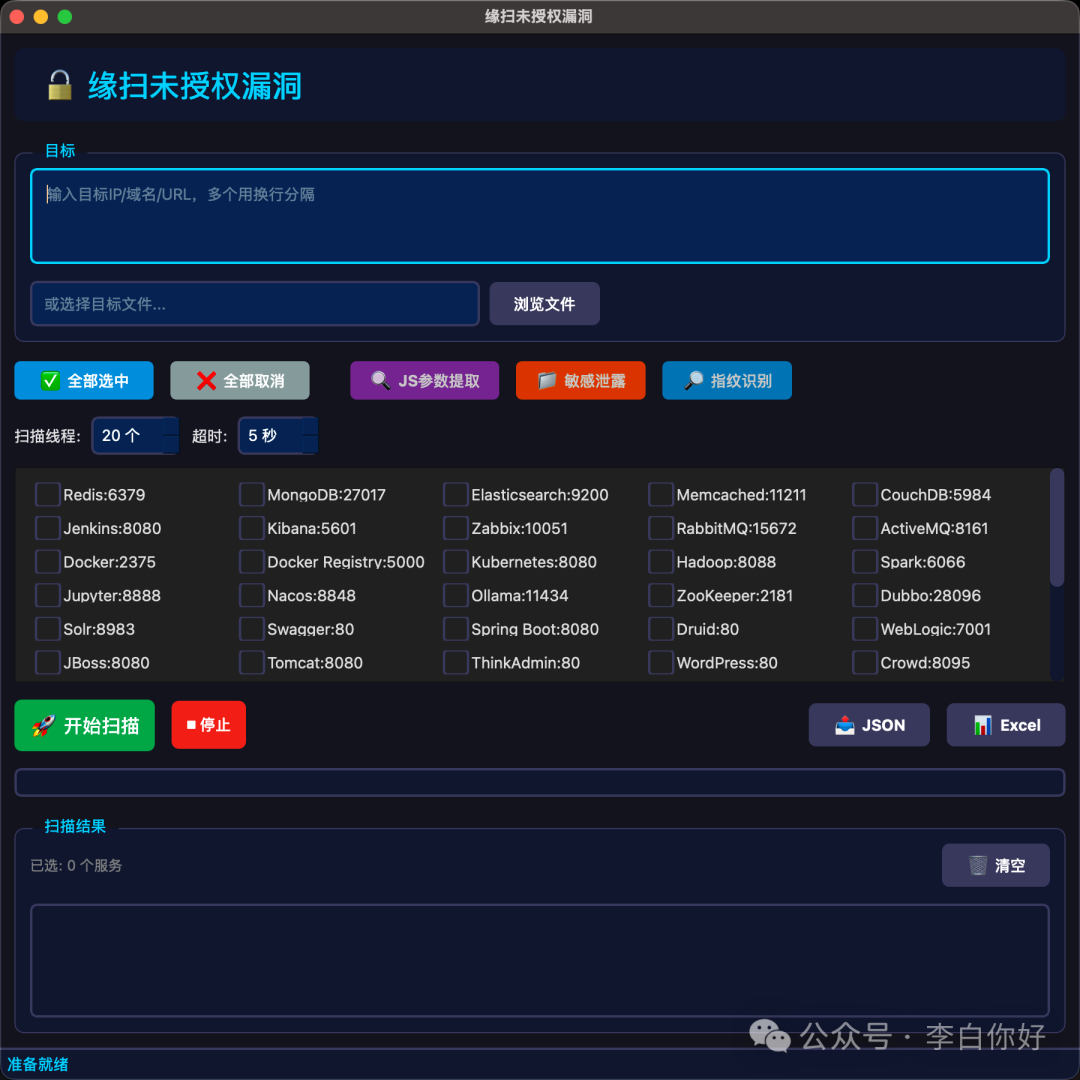
Task: Tick the Spring Boot:8080 checkbox
Action: point(455,629)
